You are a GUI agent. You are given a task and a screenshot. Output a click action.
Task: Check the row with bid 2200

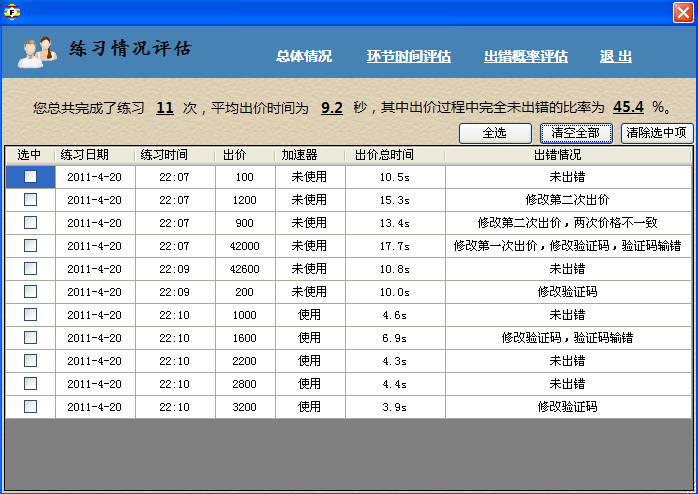point(30,360)
